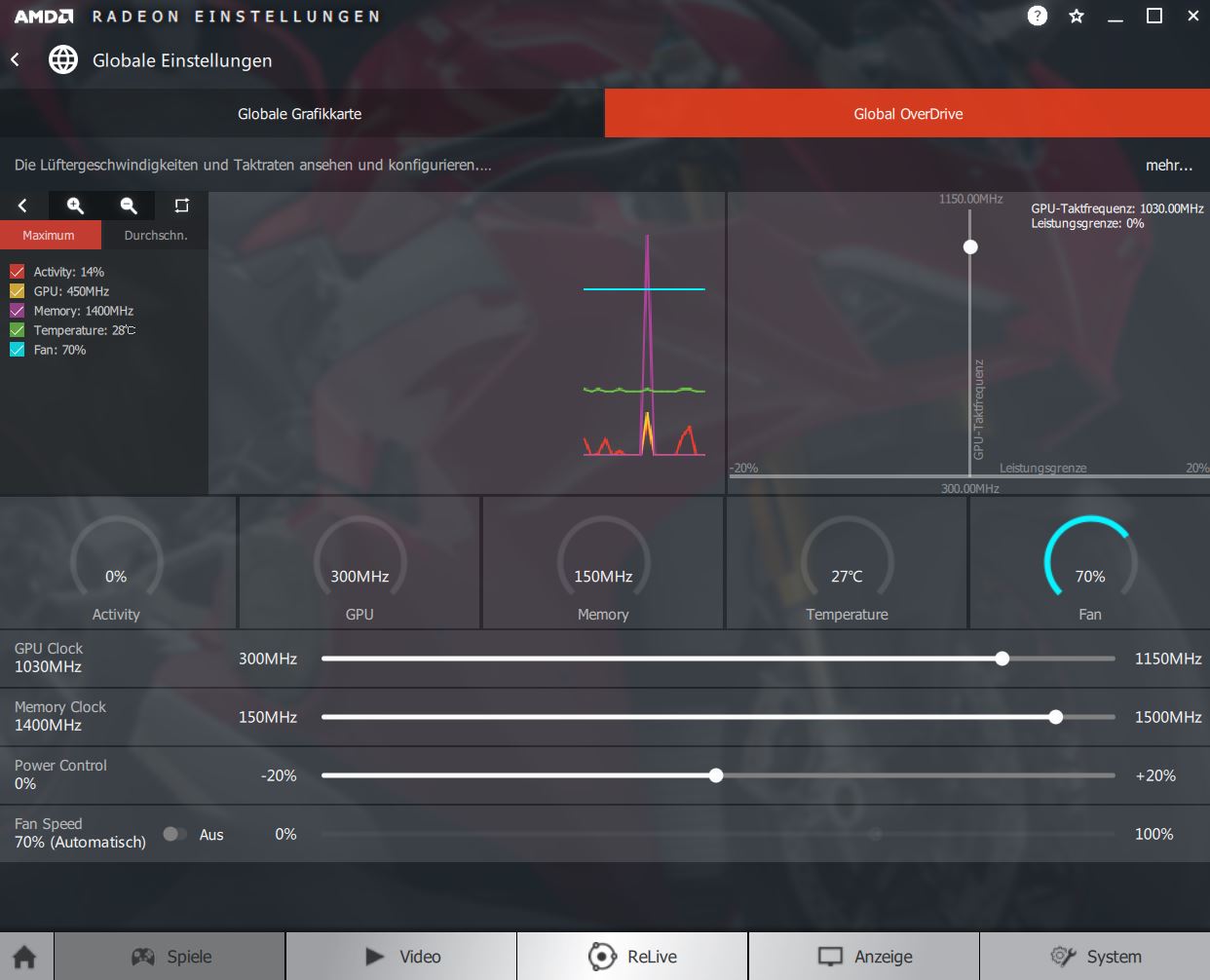Open the ReLive section
Viewport: 1210px width, 980px height.
pyautogui.click(x=632, y=957)
